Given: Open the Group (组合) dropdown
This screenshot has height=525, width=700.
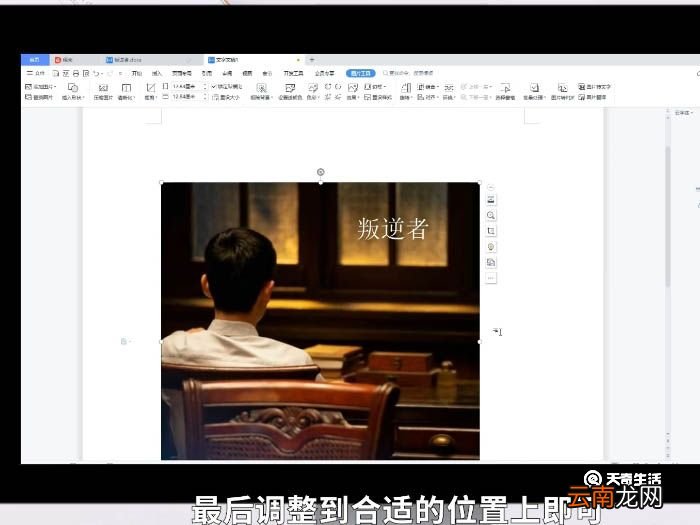Looking at the screenshot, I should pos(428,87).
